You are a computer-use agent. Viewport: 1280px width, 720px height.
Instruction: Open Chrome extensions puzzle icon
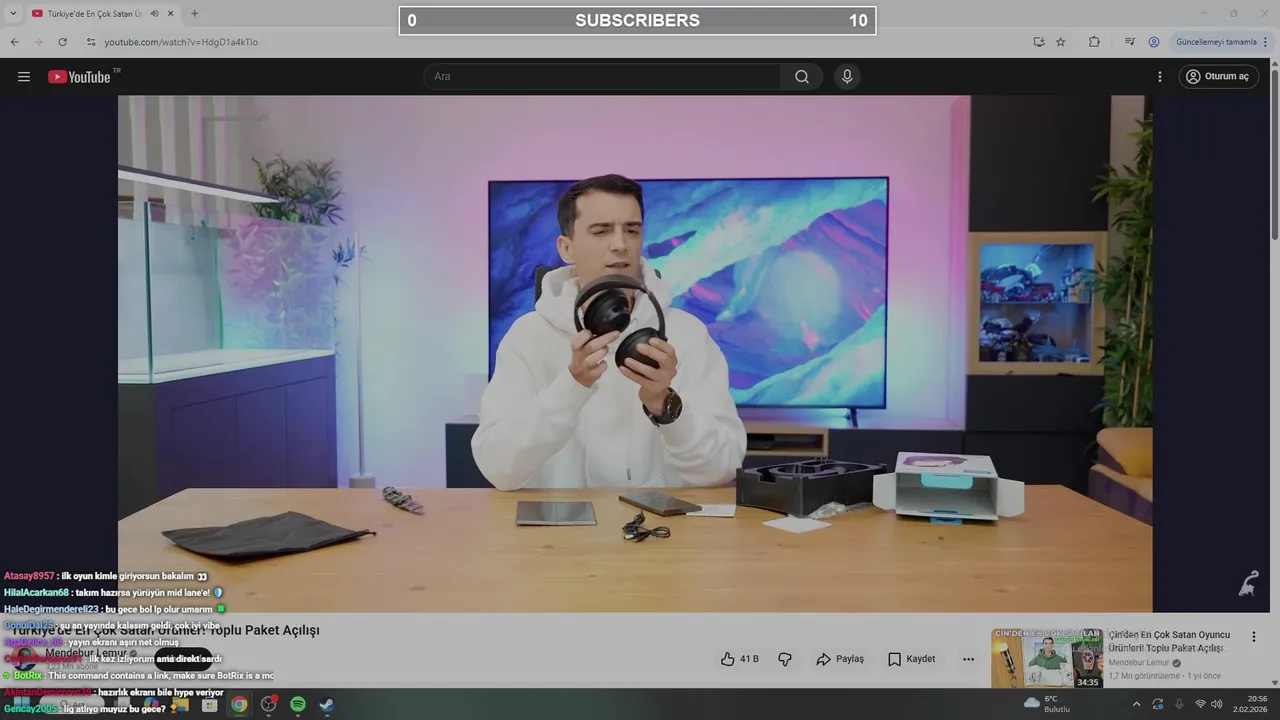[1094, 42]
